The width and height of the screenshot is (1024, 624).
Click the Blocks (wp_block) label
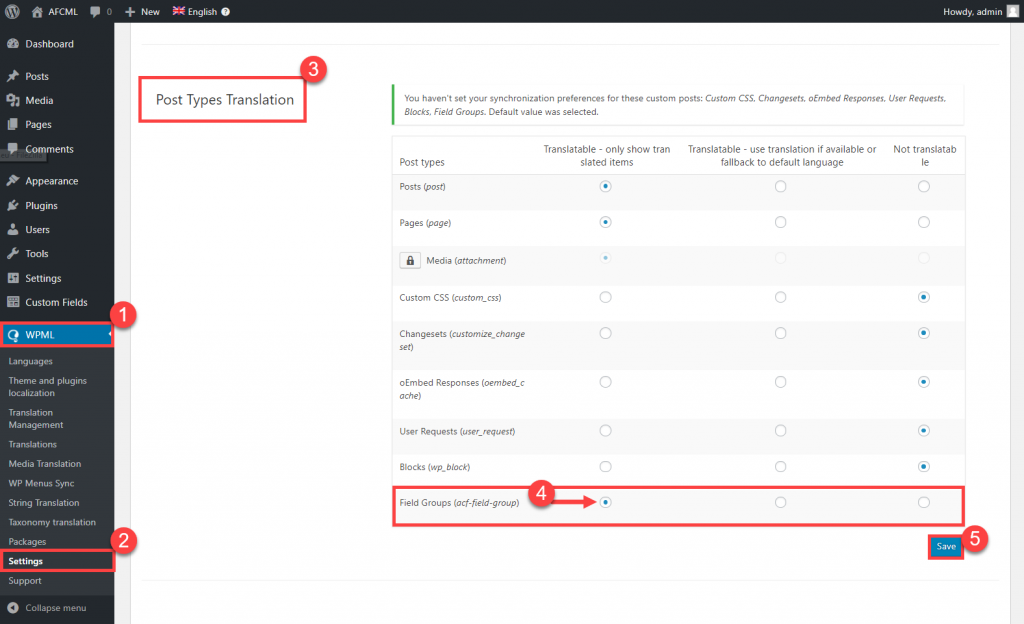[434, 467]
